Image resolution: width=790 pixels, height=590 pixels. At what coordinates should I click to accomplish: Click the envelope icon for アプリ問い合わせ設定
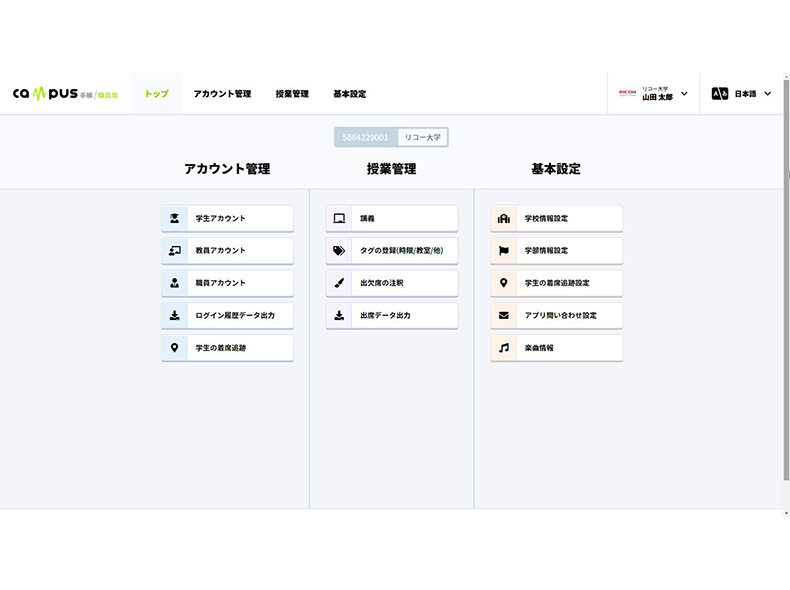[504, 315]
